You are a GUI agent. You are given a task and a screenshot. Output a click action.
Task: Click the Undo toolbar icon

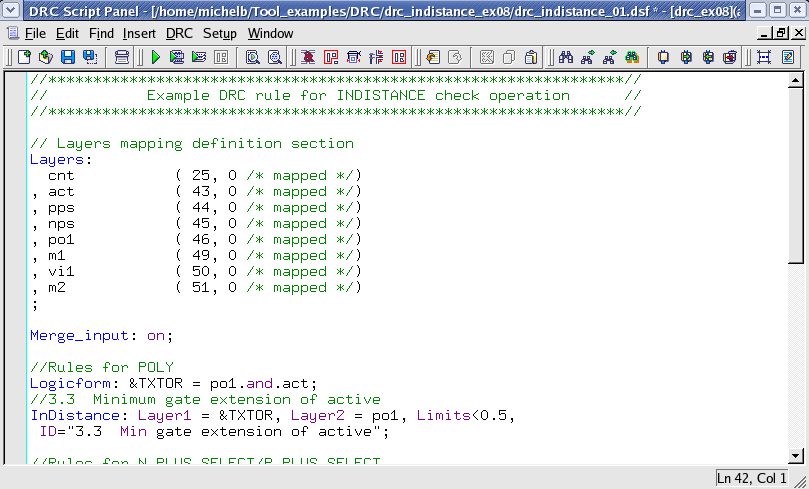433,57
